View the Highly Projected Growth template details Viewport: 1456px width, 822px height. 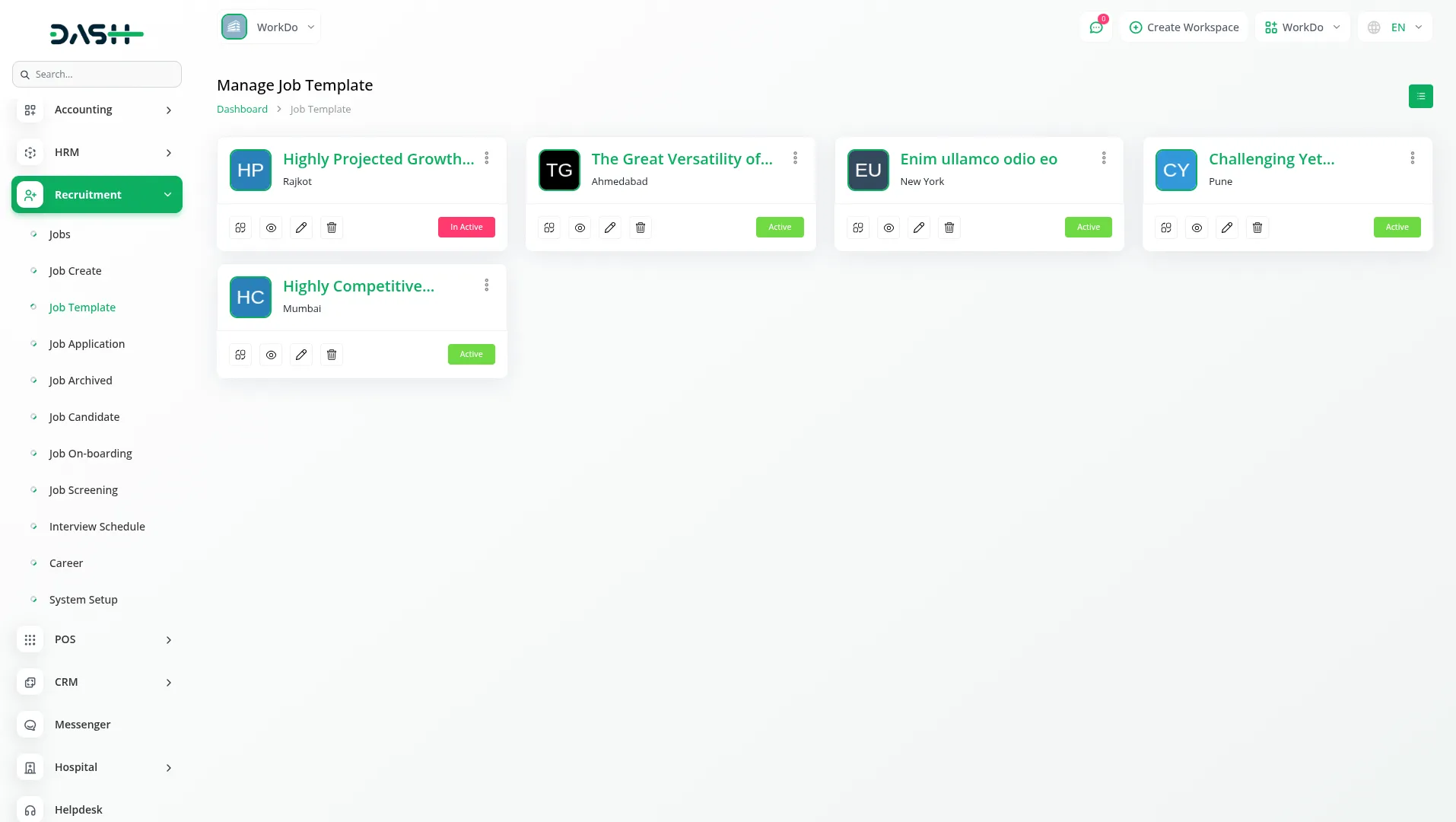click(x=271, y=228)
